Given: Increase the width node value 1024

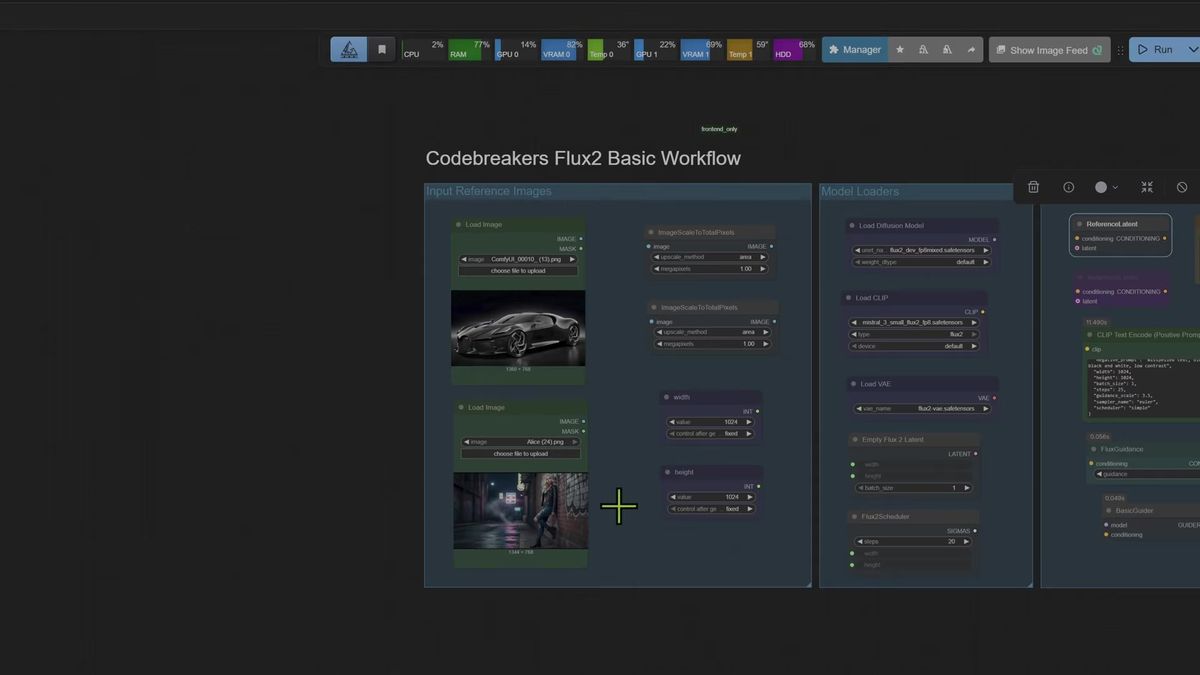Looking at the screenshot, I should pyautogui.click(x=751, y=422).
